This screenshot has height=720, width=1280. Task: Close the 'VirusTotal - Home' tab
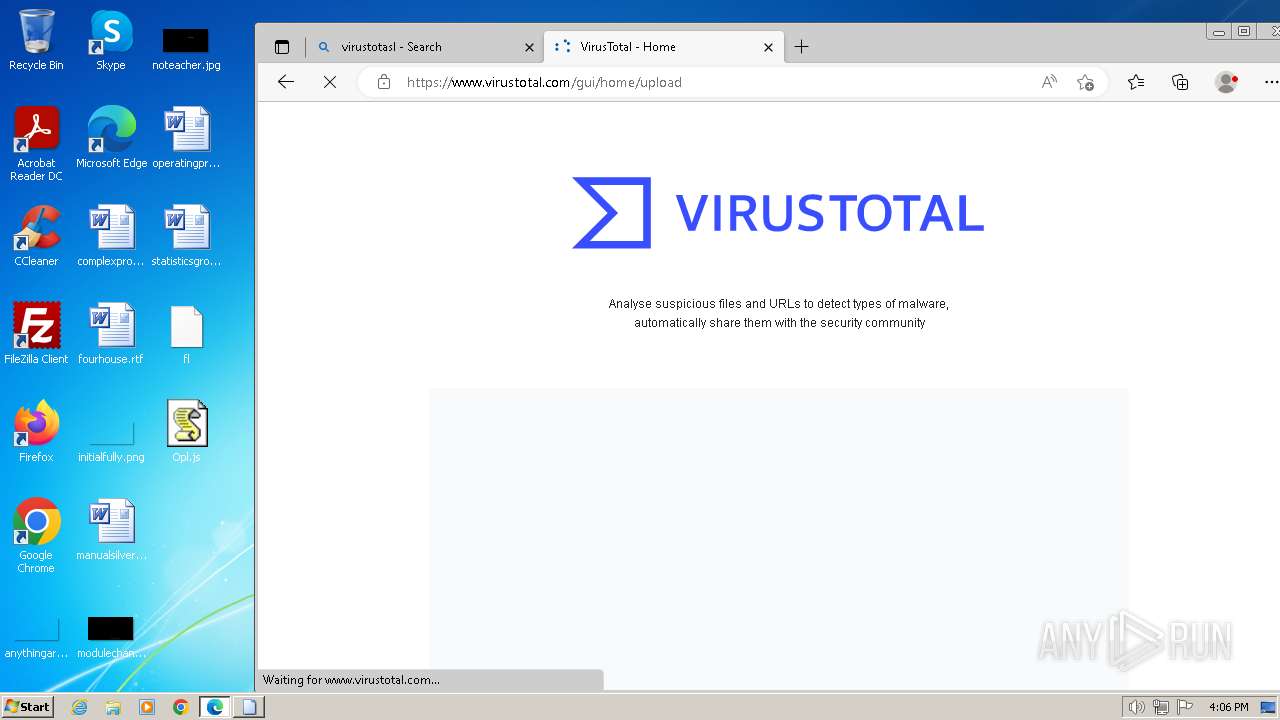pos(768,47)
